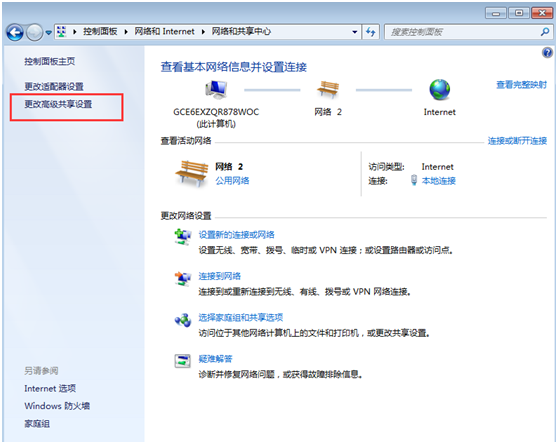Select the 网络和共享中心 breadcrumb segment
This screenshot has width=558, height=444.
[x=241, y=32]
